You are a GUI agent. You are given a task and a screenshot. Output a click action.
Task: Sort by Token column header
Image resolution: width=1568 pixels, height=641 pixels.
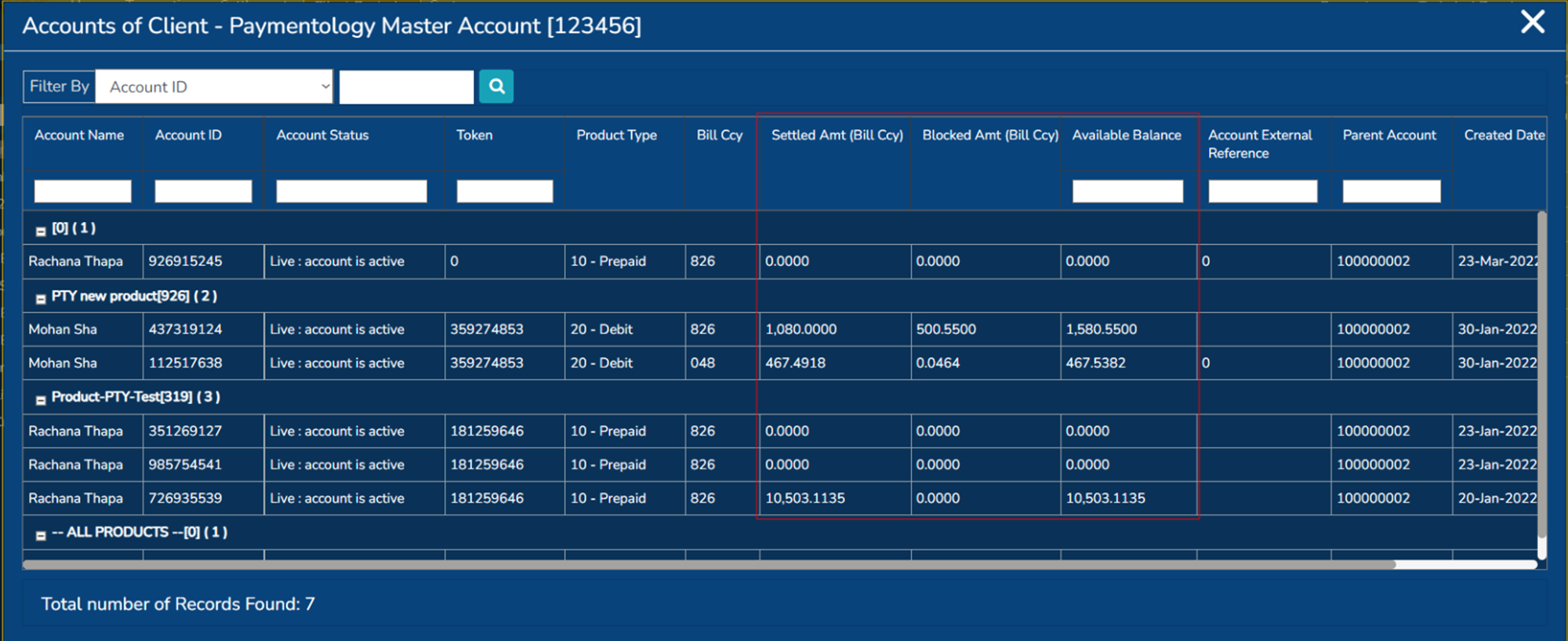pos(474,135)
